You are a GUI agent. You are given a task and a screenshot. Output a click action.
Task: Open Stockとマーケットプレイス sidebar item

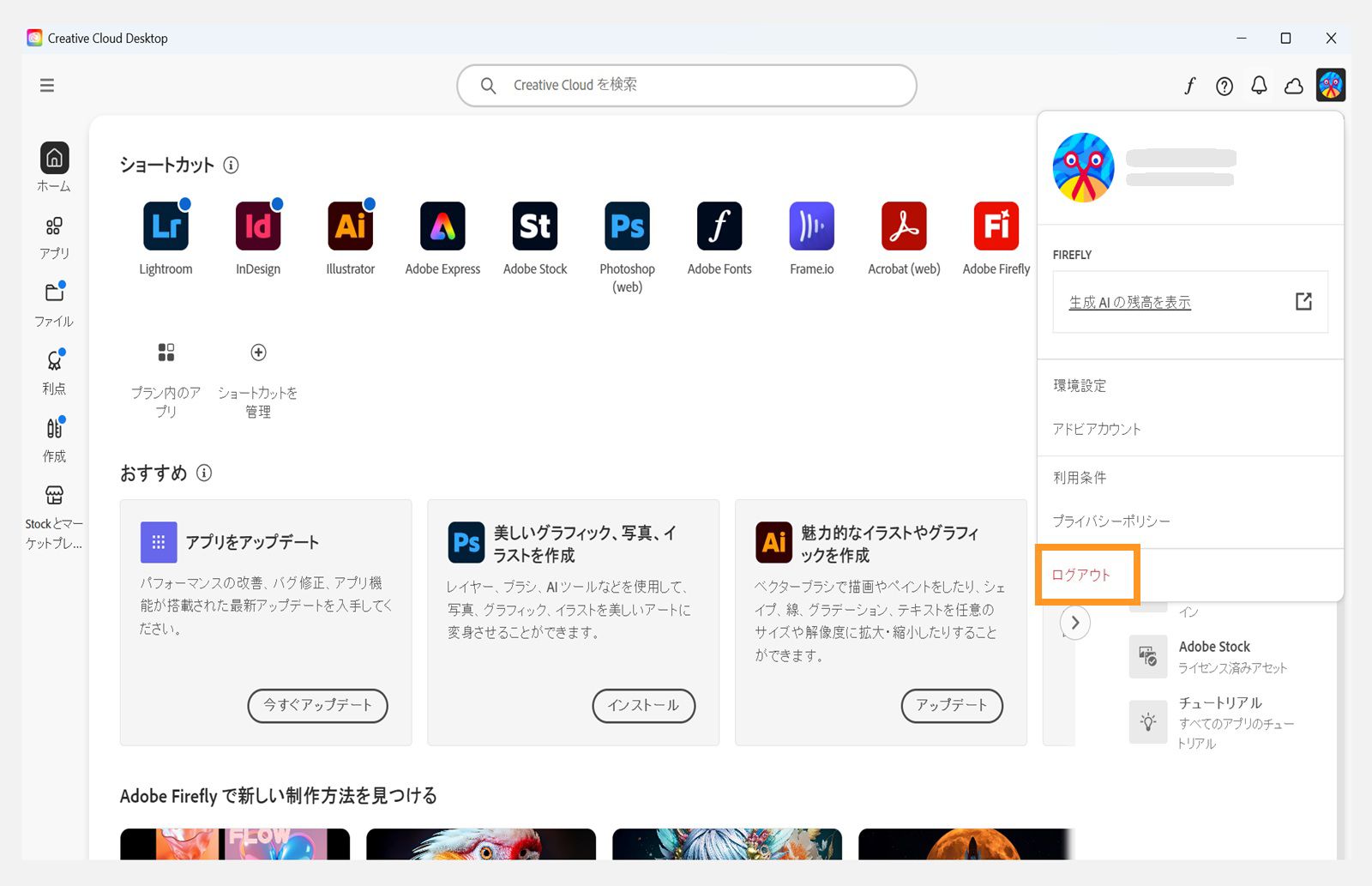(x=54, y=518)
